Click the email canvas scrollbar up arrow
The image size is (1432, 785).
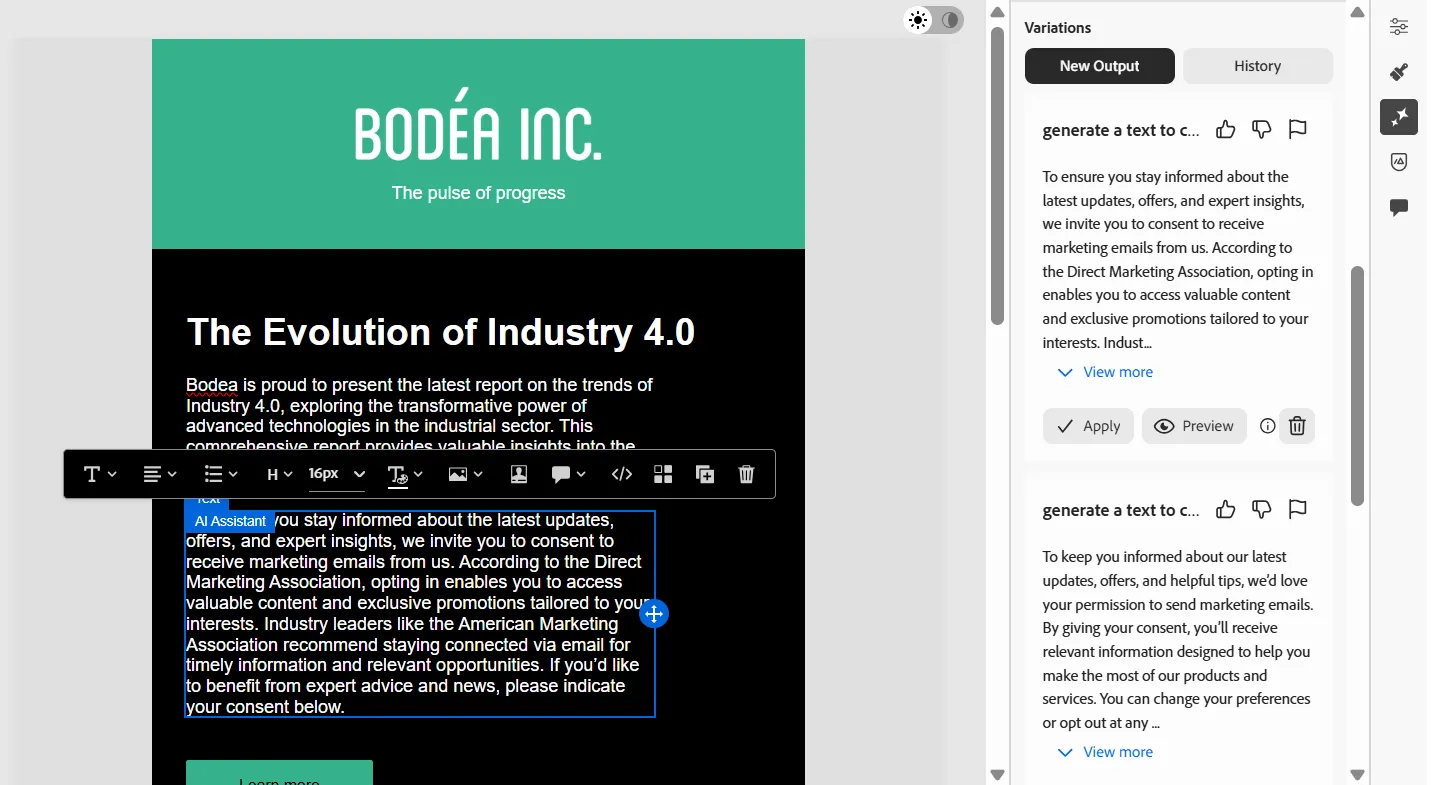(x=997, y=12)
